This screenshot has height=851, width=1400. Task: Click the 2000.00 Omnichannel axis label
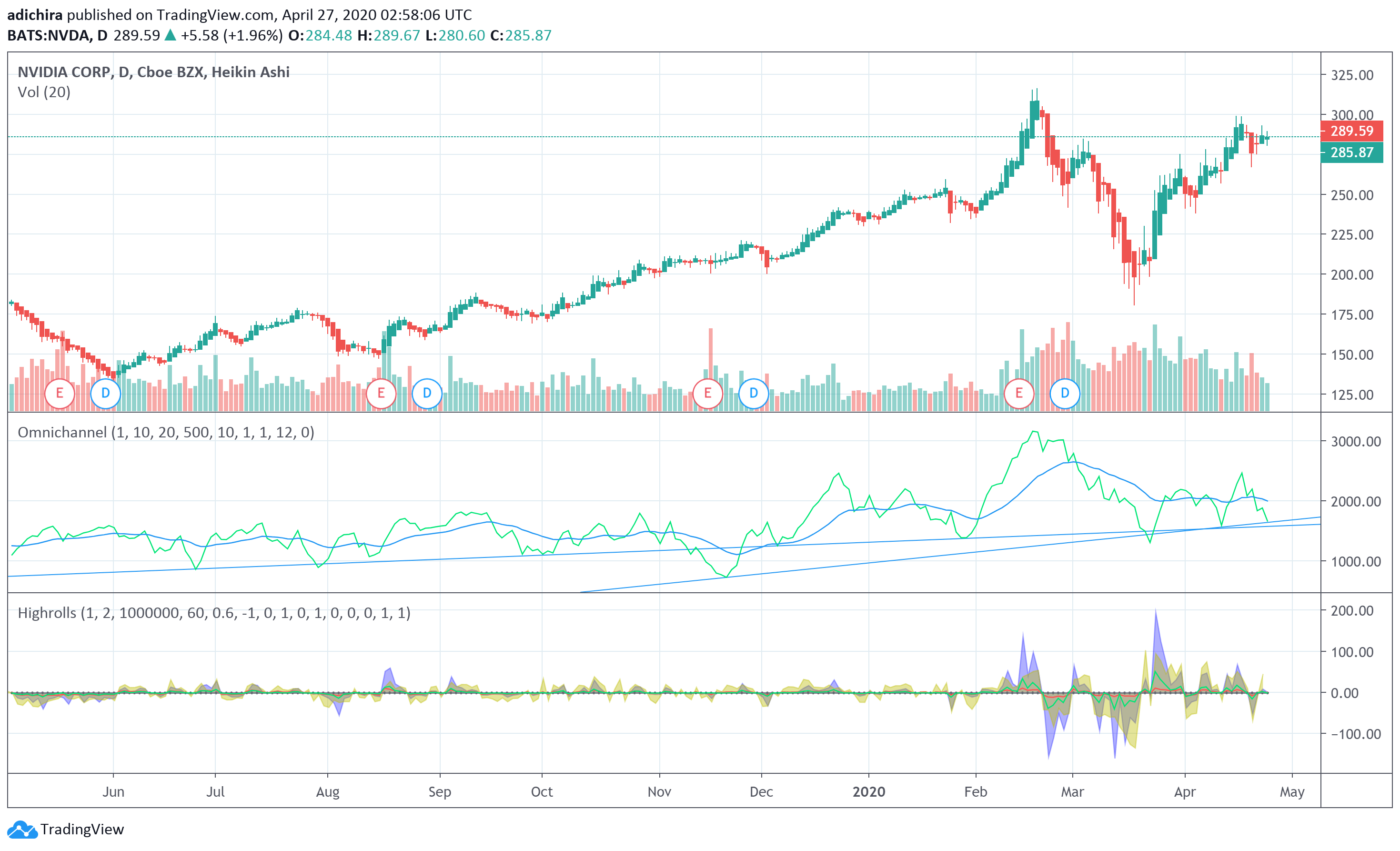point(1356,502)
